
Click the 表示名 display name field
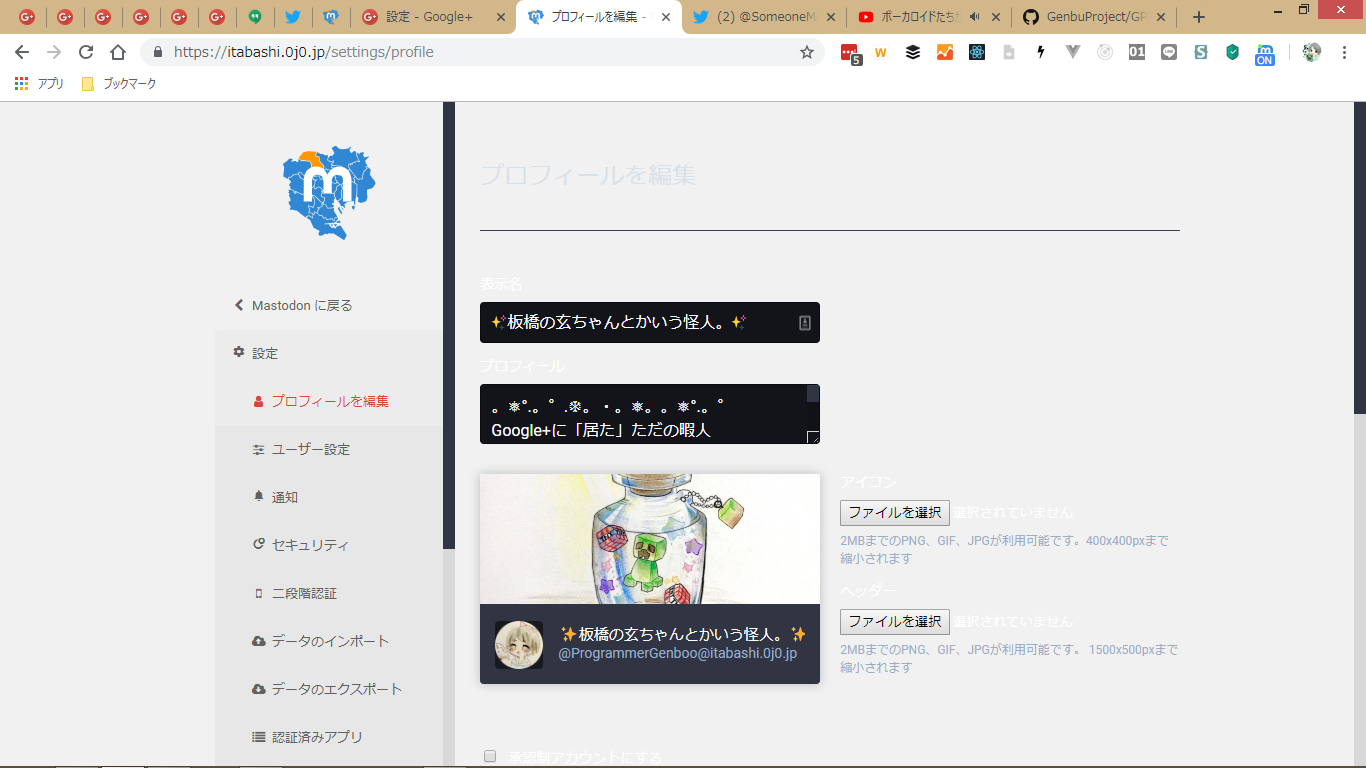(x=640, y=322)
